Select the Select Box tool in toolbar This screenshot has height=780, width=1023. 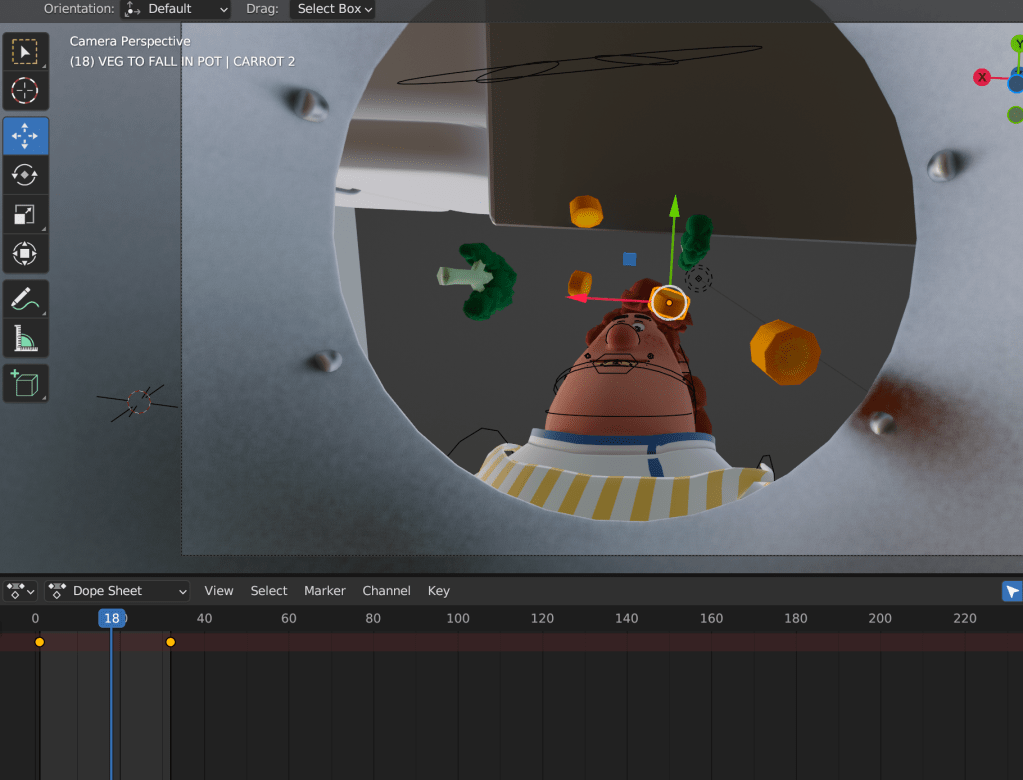[25, 52]
